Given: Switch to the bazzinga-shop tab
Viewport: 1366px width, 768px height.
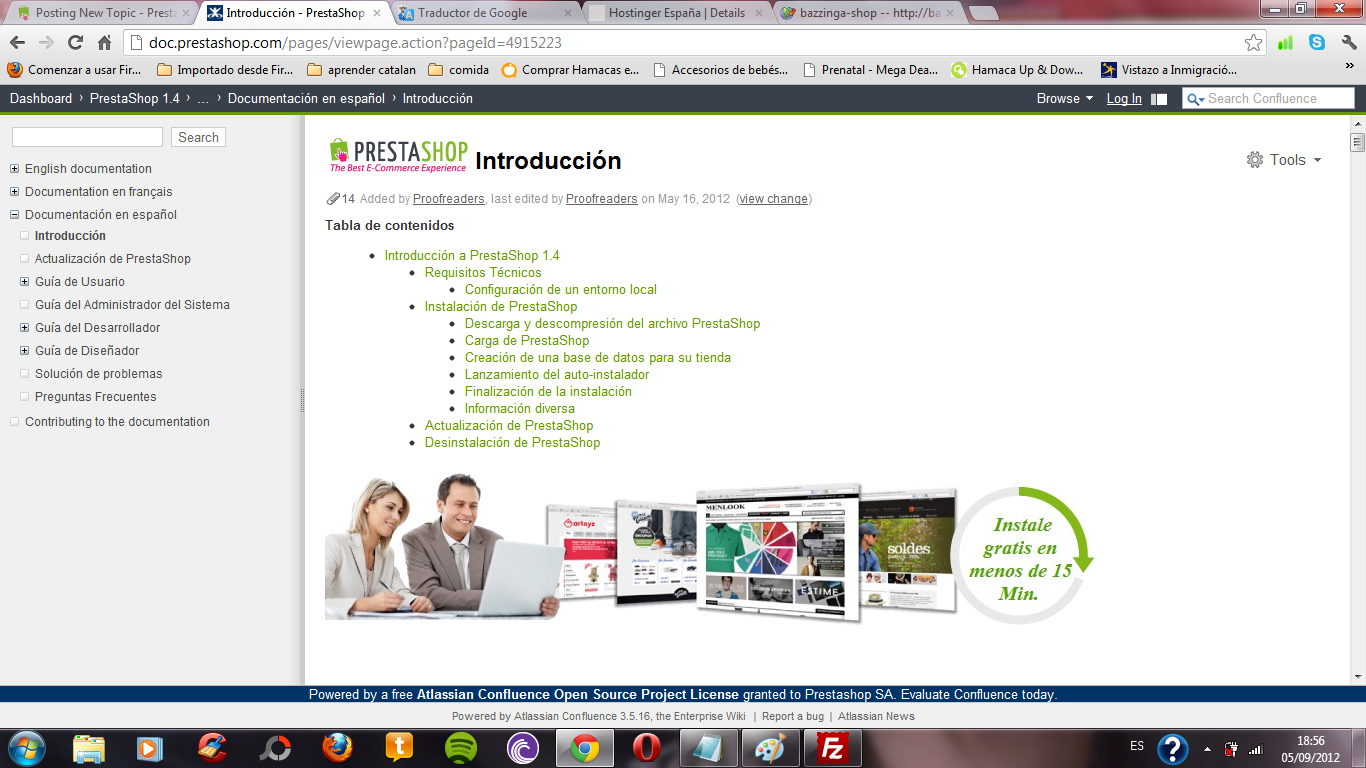Looking at the screenshot, I should point(866,13).
